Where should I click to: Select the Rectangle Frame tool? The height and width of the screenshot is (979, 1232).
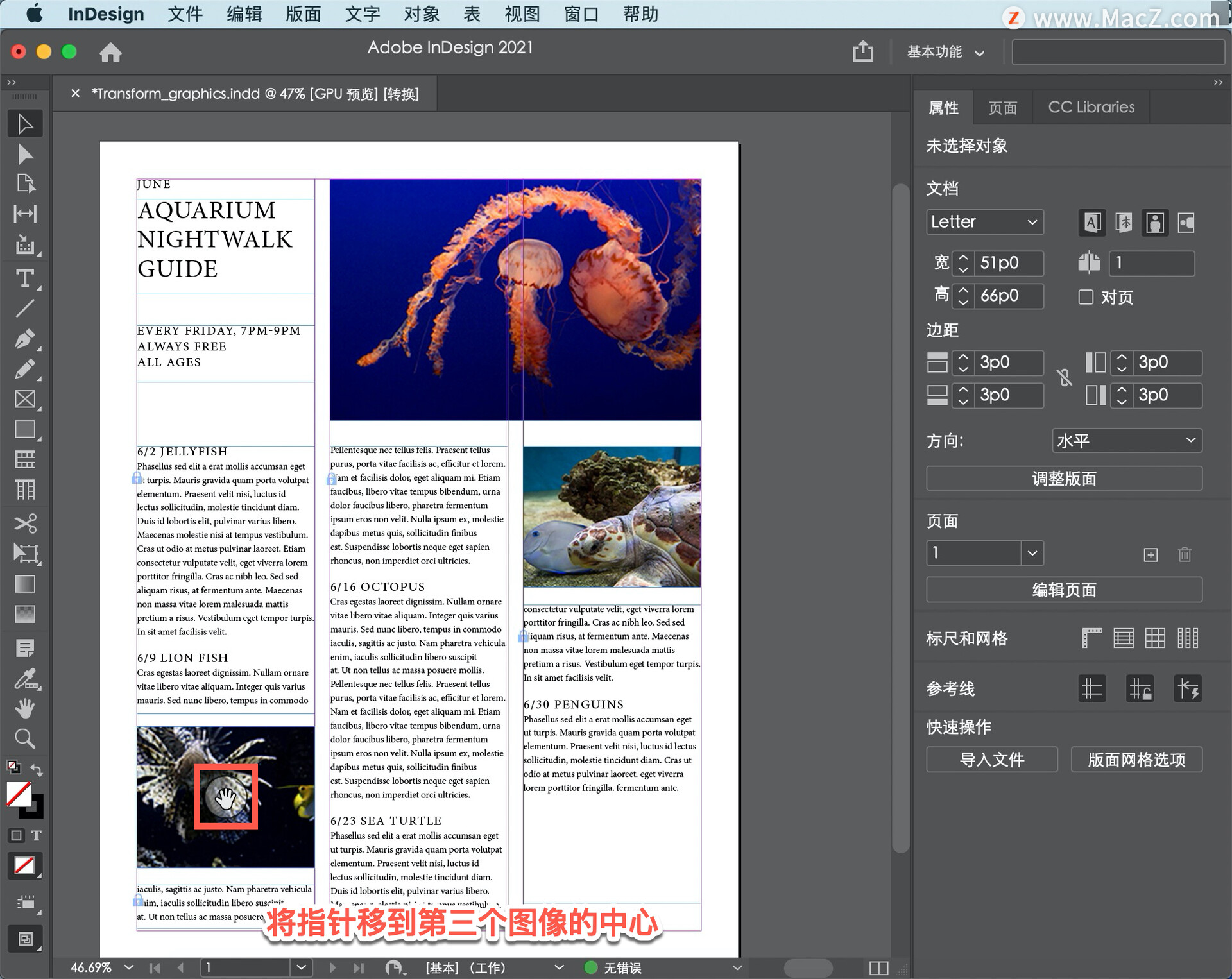(x=25, y=399)
